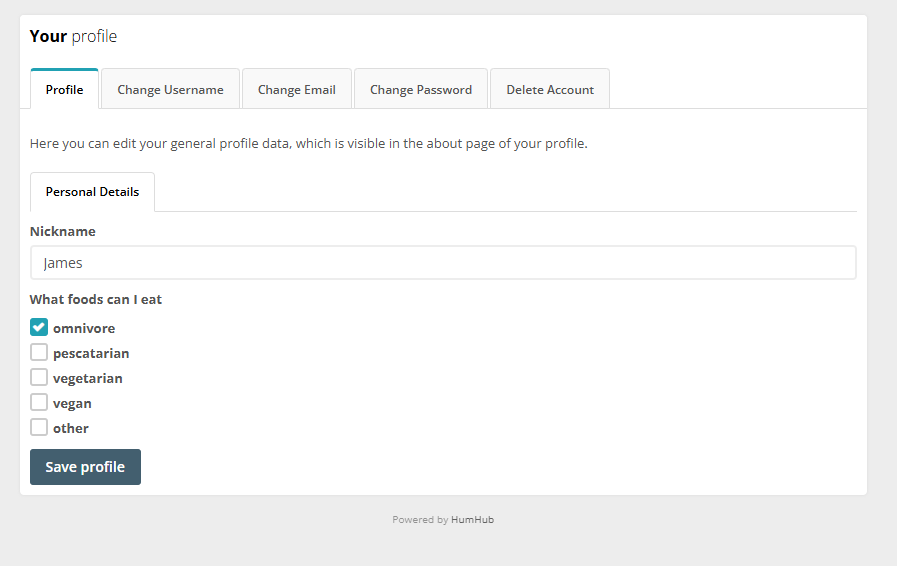Go to the Change Email tab
This screenshot has height=566, width=897.
pyautogui.click(x=296, y=89)
